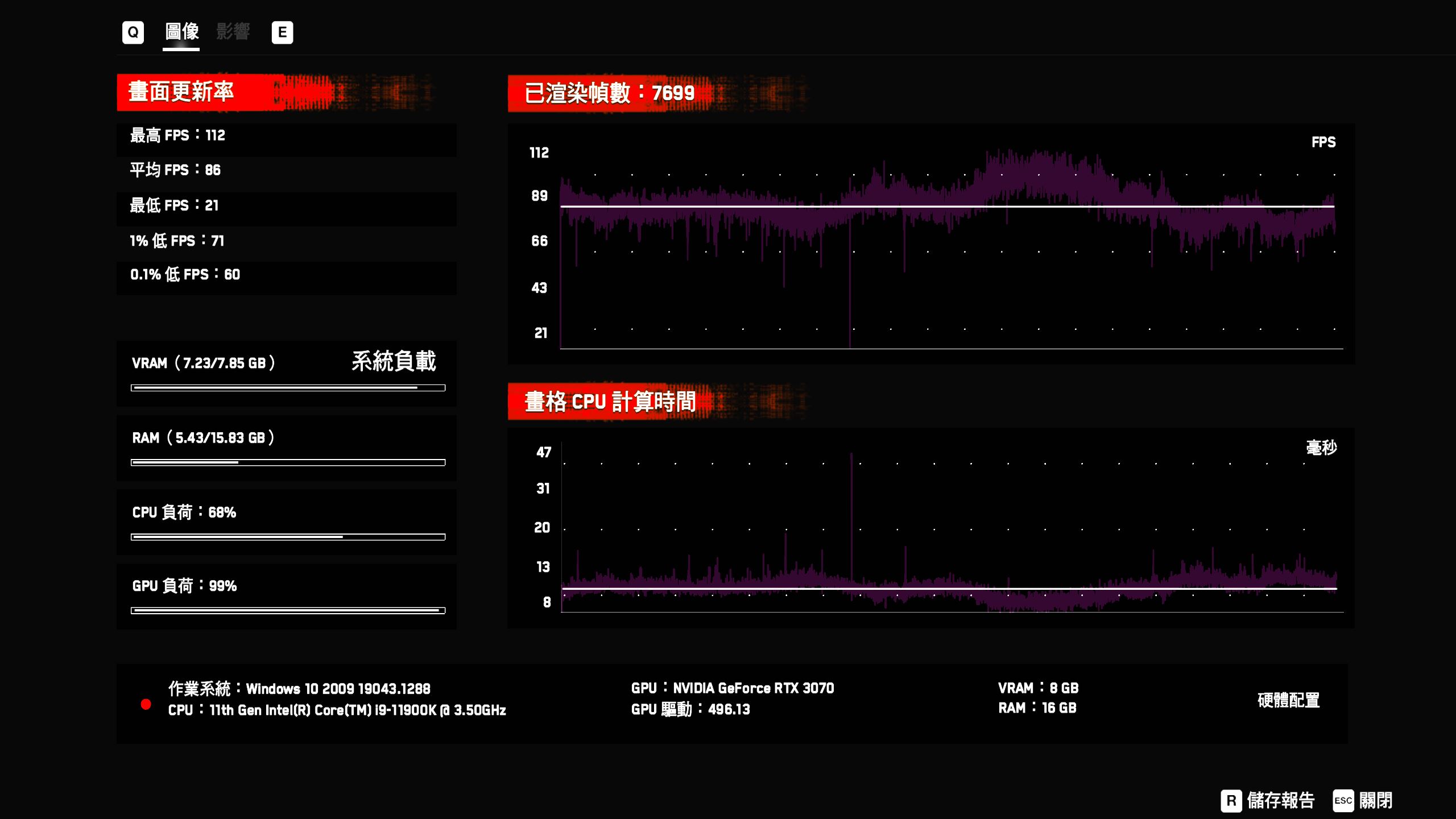Click the 47 axis value on CPU time graph
This screenshot has width=1456, height=819.
tap(544, 452)
